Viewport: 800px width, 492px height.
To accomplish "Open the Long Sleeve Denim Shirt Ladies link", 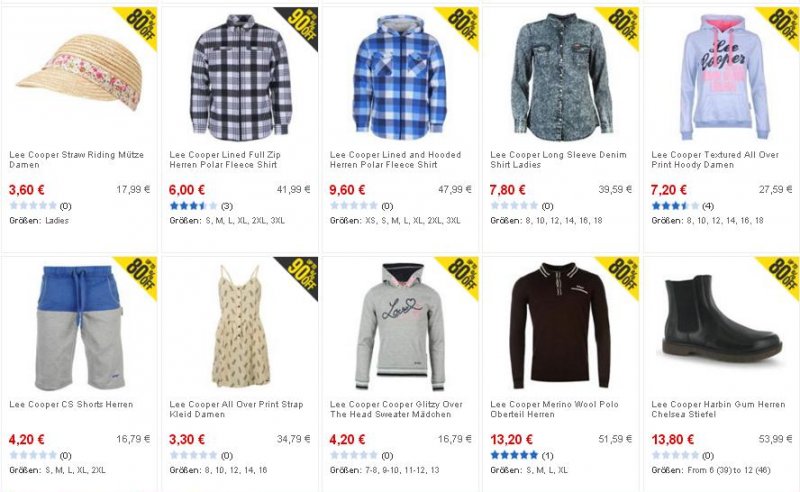I will pos(558,160).
